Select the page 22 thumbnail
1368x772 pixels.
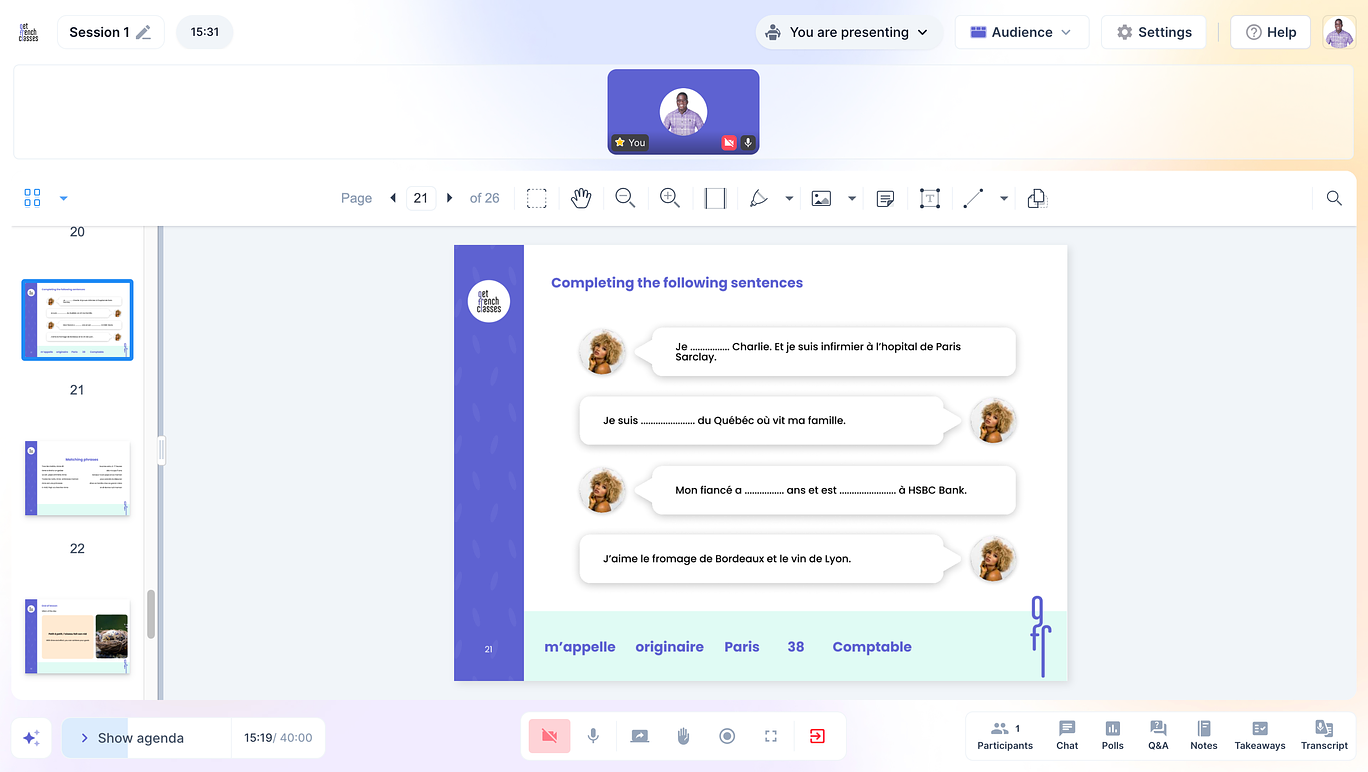point(77,479)
